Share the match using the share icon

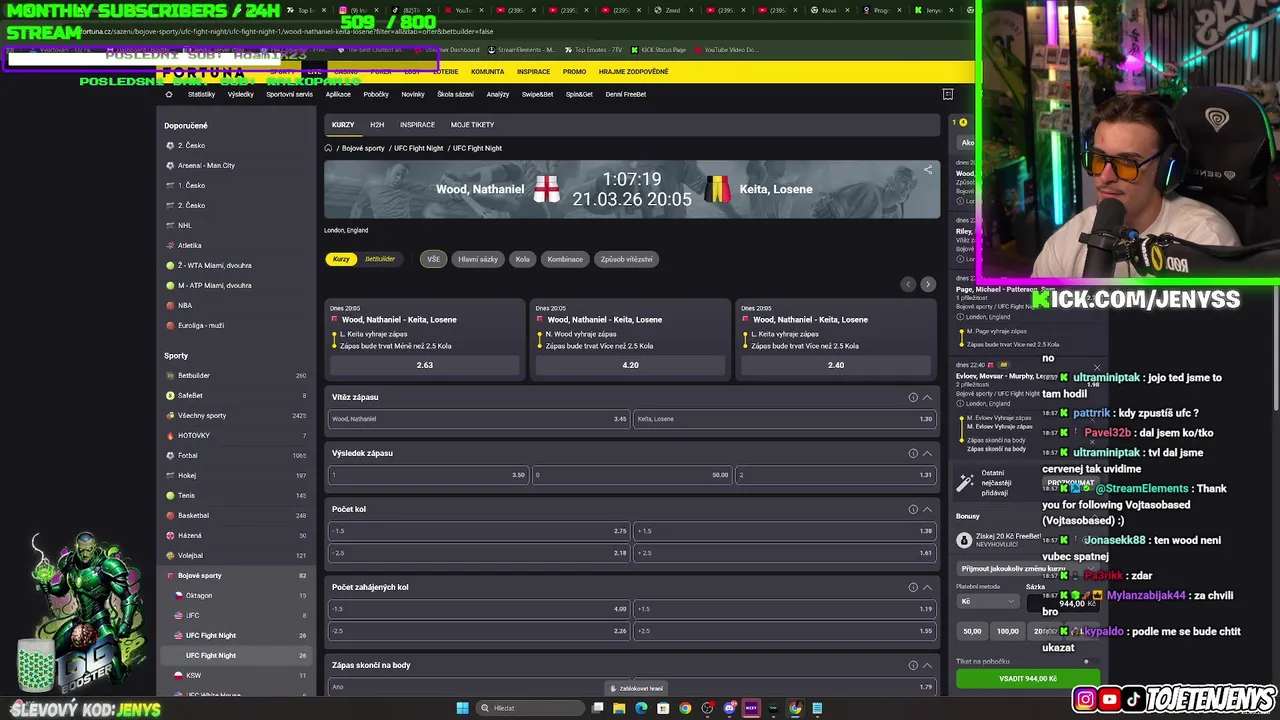coord(928,170)
